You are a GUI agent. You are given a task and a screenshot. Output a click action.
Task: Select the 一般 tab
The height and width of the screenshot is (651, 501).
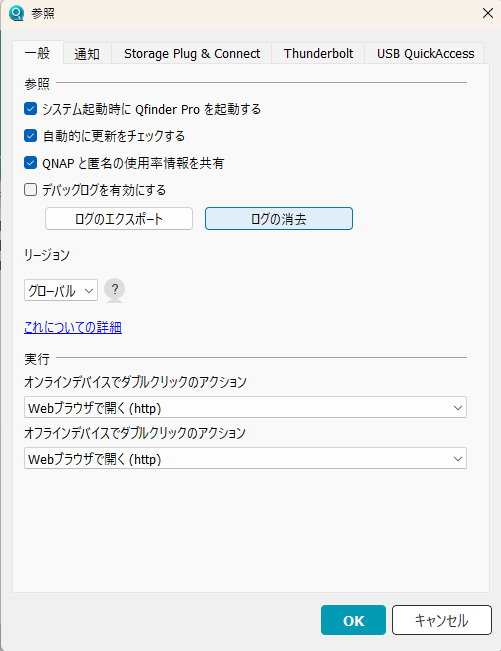click(x=38, y=53)
